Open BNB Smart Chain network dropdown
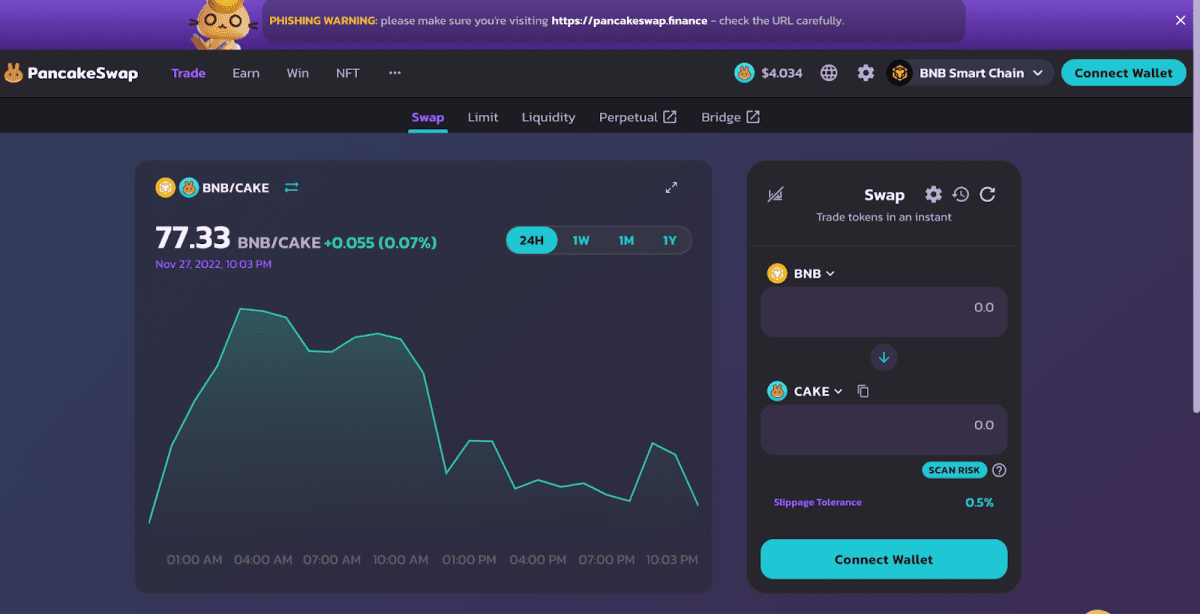 click(970, 73)
